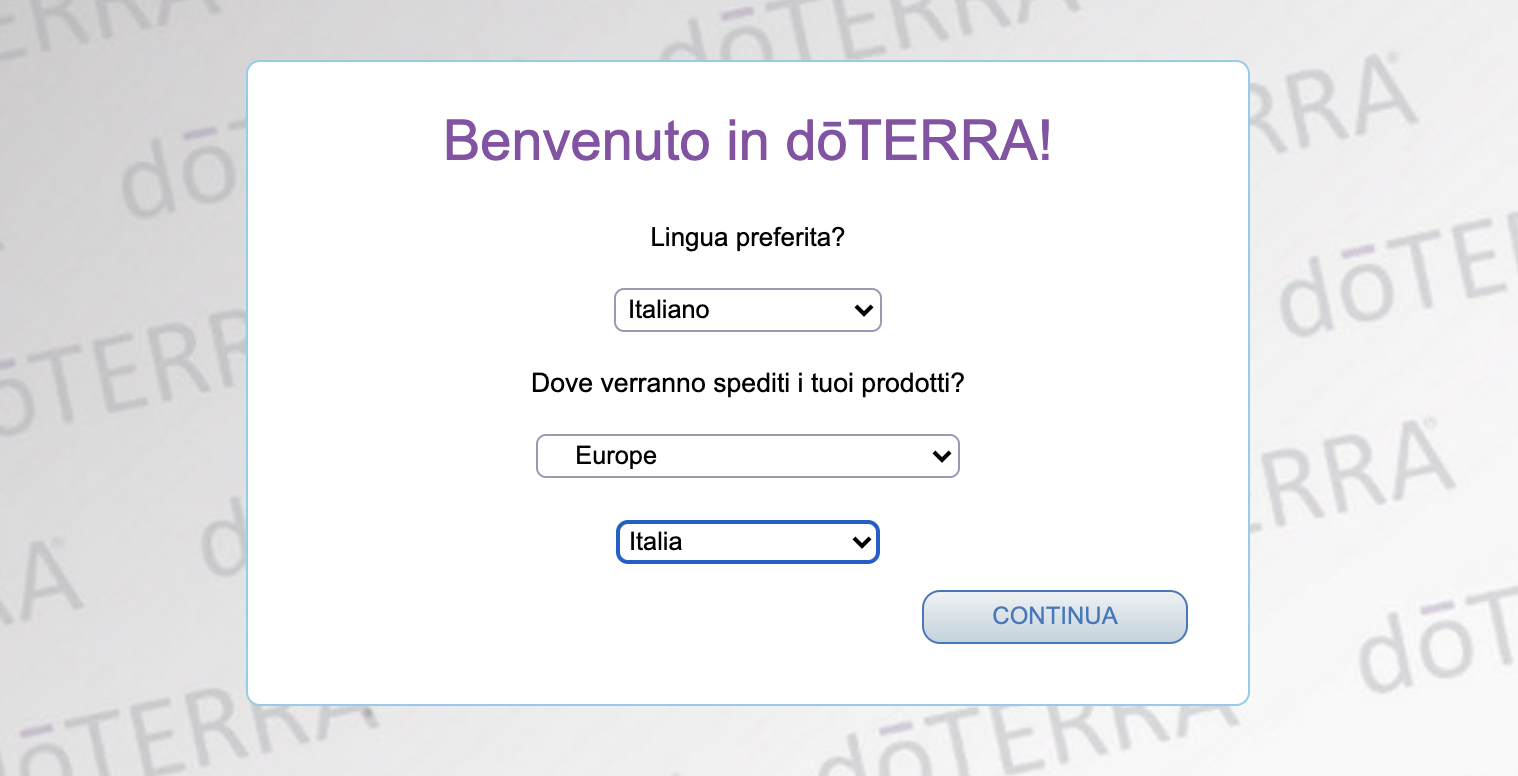Click the 'Lingua preferita?' label

[748, 239]
